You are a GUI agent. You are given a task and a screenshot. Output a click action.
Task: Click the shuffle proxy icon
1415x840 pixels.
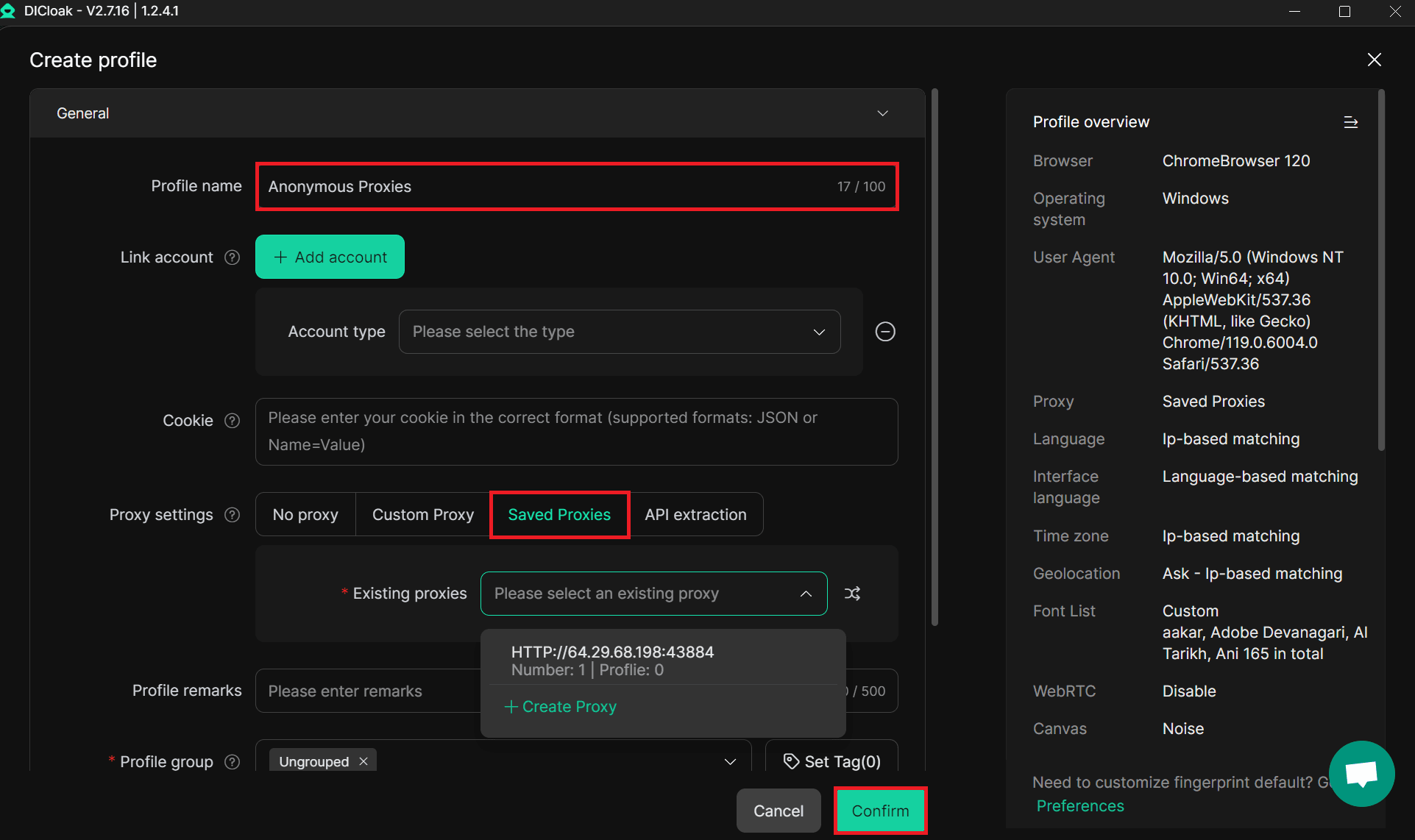(853, 593)
